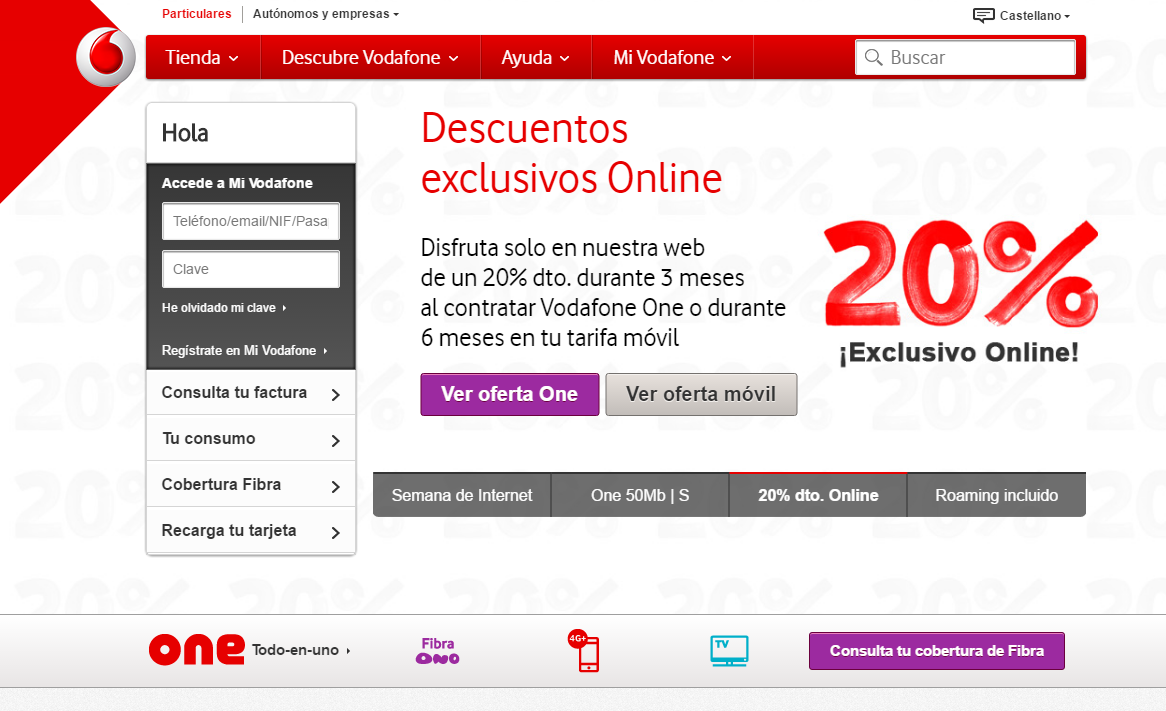Click the Descuentos exclusivos Online heading
This screenshot has height=711, width=1166.
click(571, 153)
